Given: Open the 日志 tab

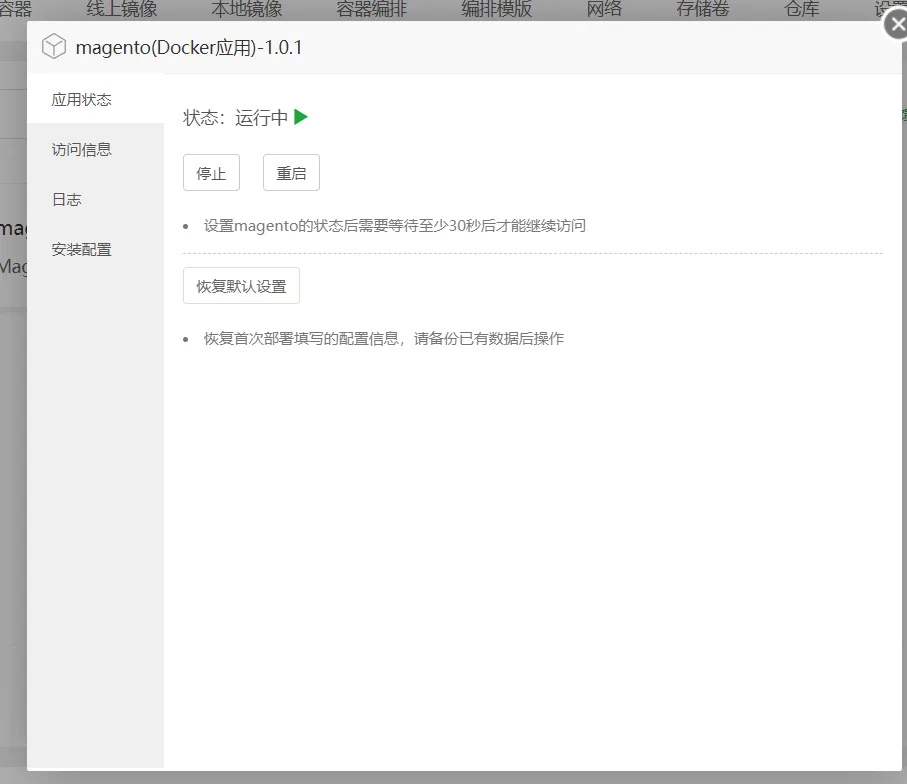Looking at the screenshot, I should [95, 200].
